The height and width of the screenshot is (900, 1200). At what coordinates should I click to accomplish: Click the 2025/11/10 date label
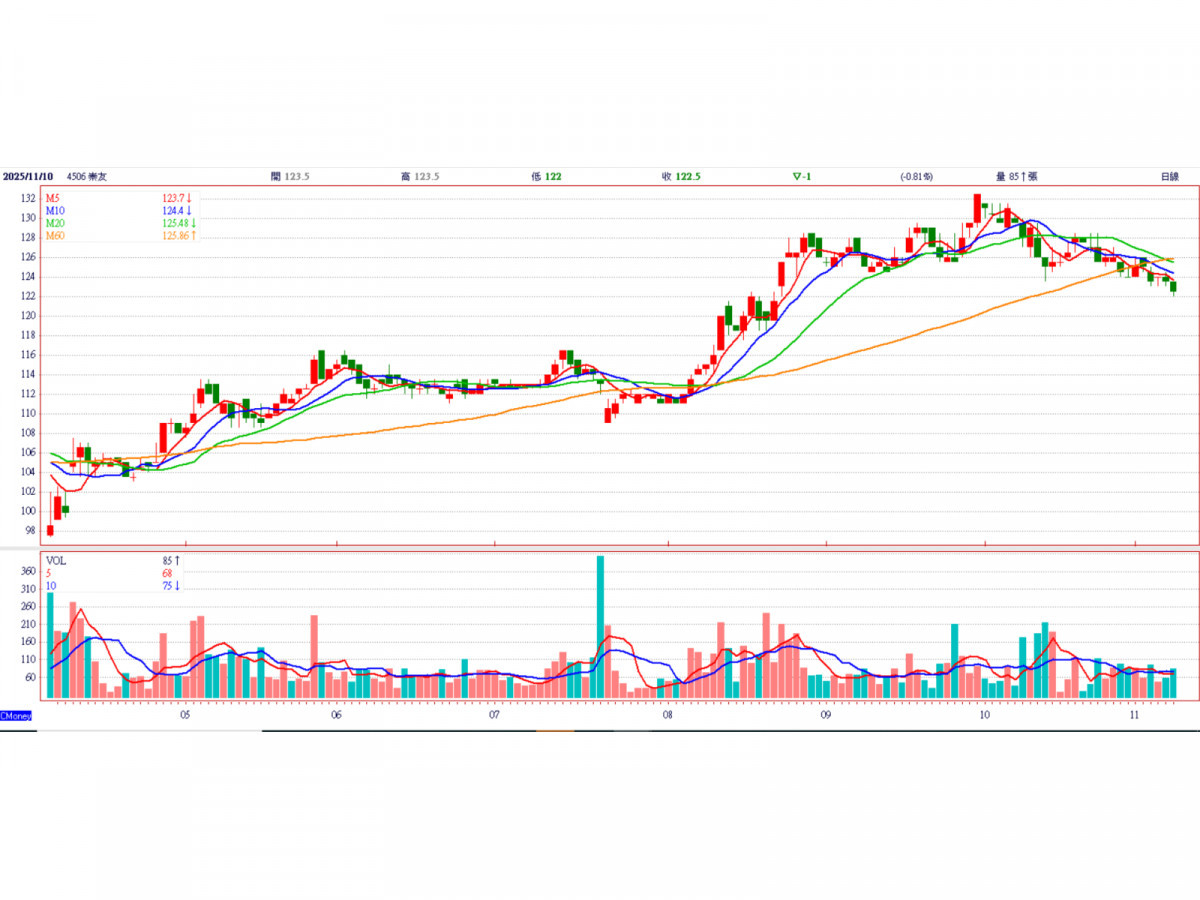(x=26, y=177)
